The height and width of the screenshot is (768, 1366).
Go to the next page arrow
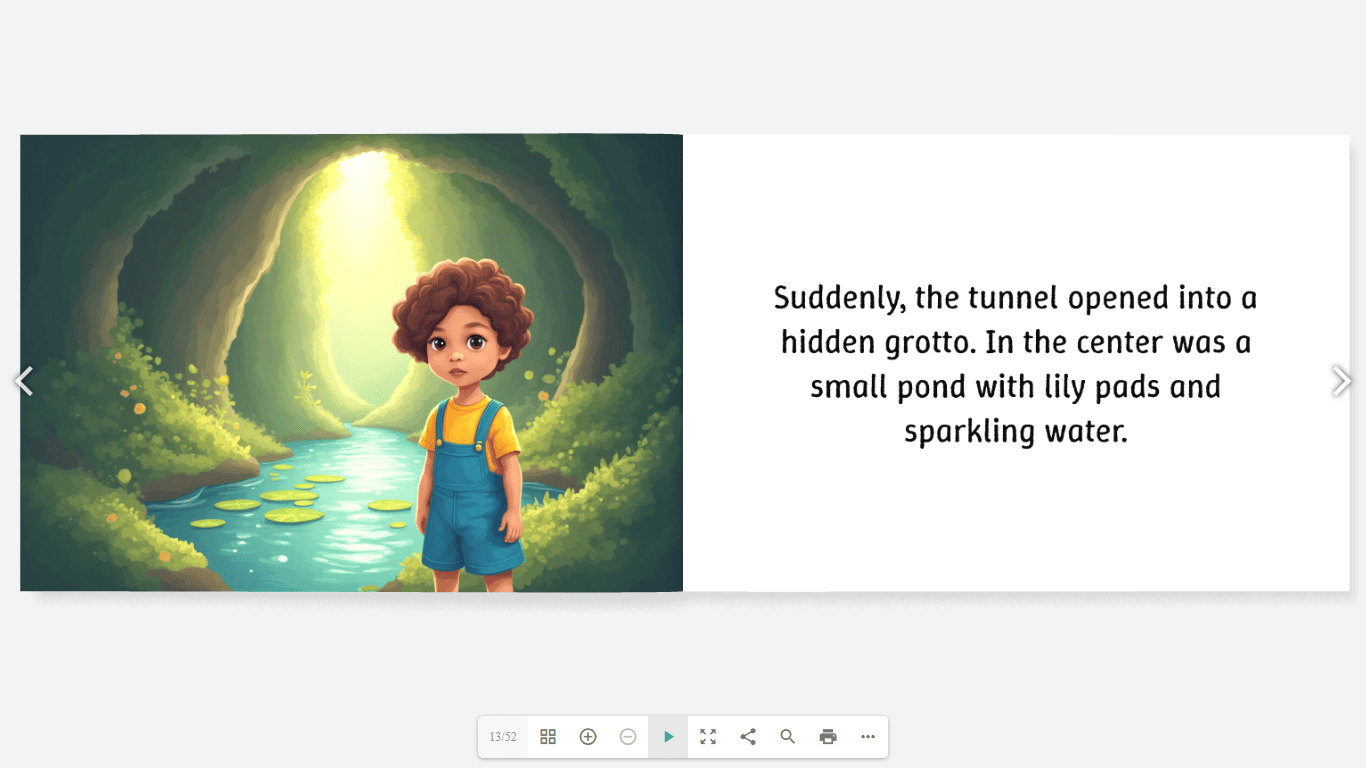point(1342,381)
